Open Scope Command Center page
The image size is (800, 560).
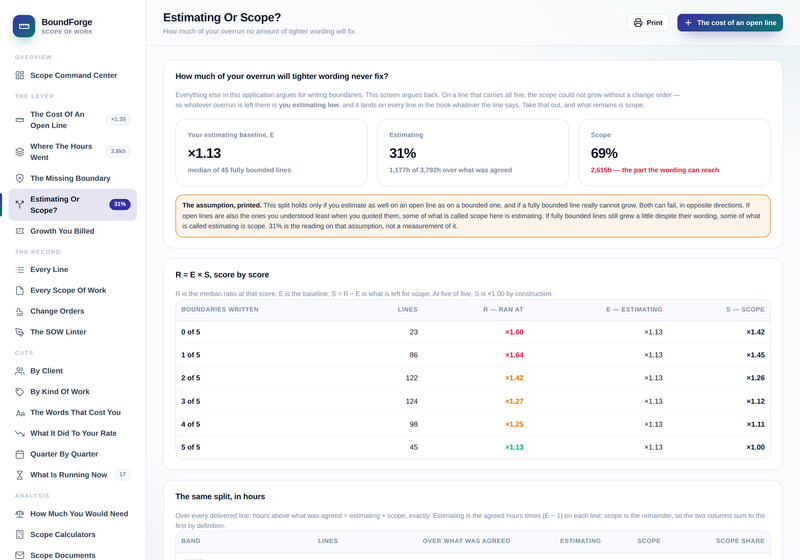point(72,75)
